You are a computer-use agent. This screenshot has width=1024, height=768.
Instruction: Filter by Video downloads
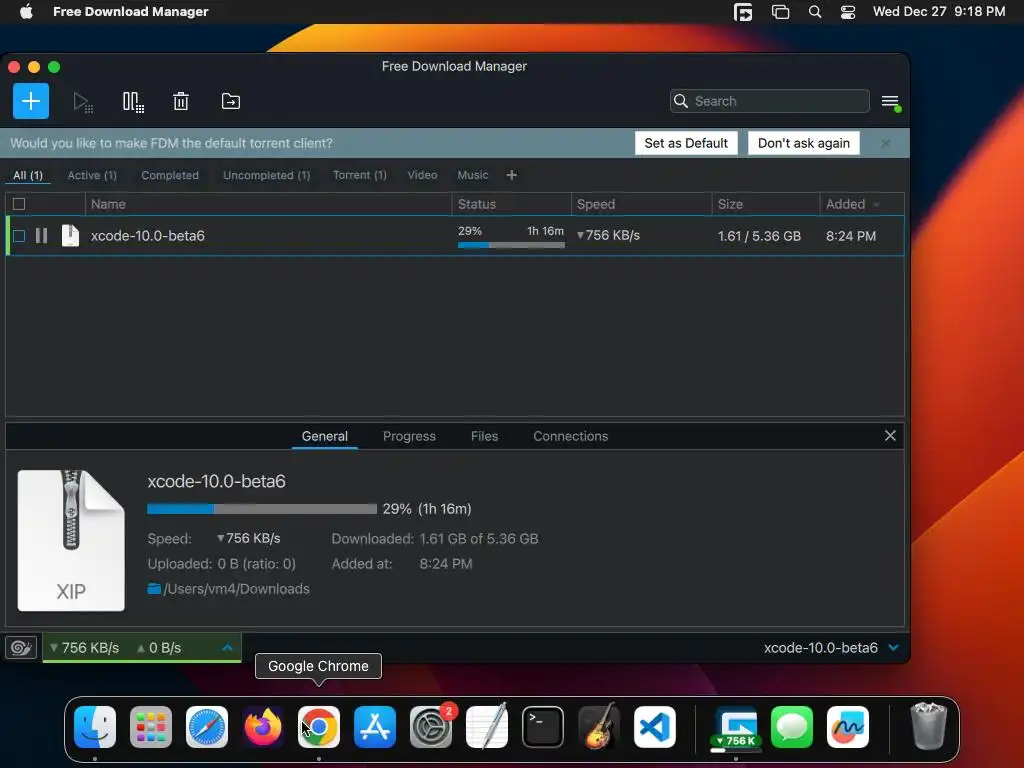423,175
